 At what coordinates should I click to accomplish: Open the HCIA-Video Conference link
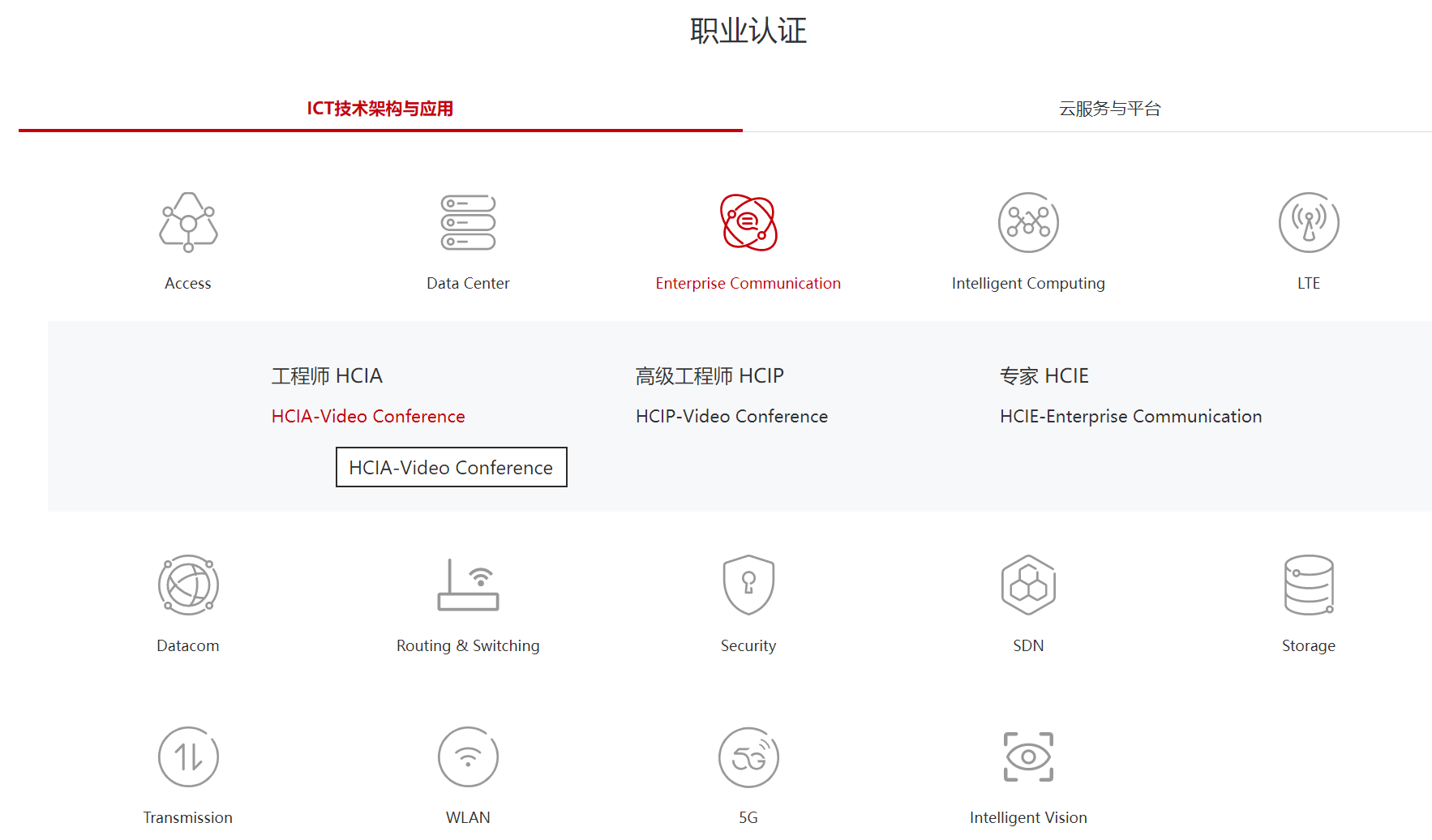pos(367,416)
